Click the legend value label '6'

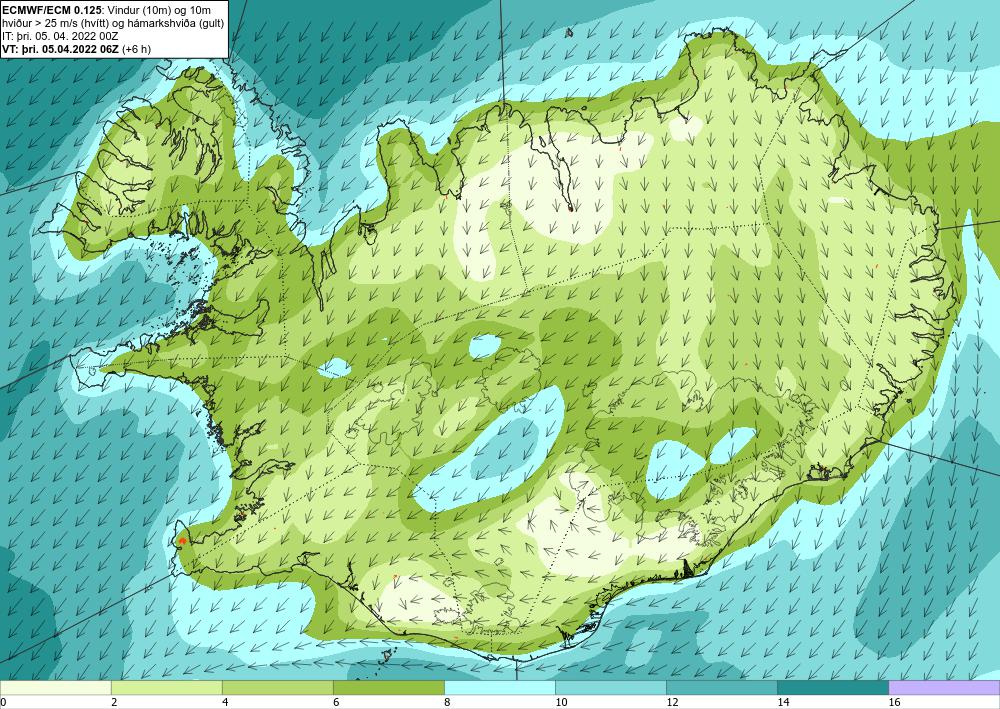click(336, 703)
